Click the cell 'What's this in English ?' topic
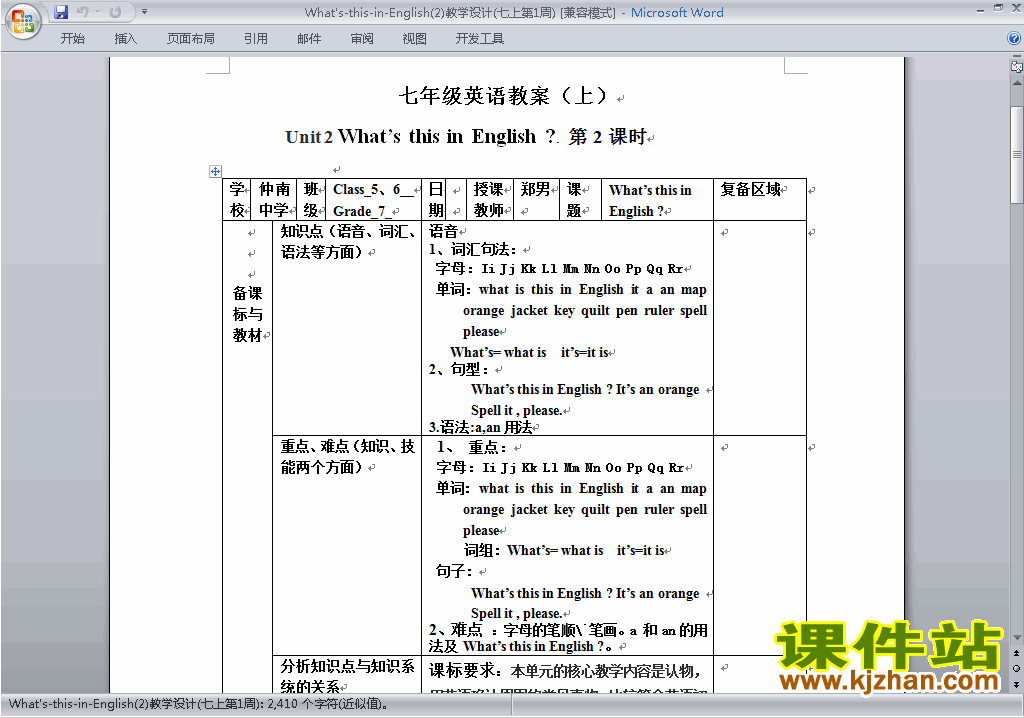Image resolution: width=1024 pixels, height=718 pixels. point(657,199)
